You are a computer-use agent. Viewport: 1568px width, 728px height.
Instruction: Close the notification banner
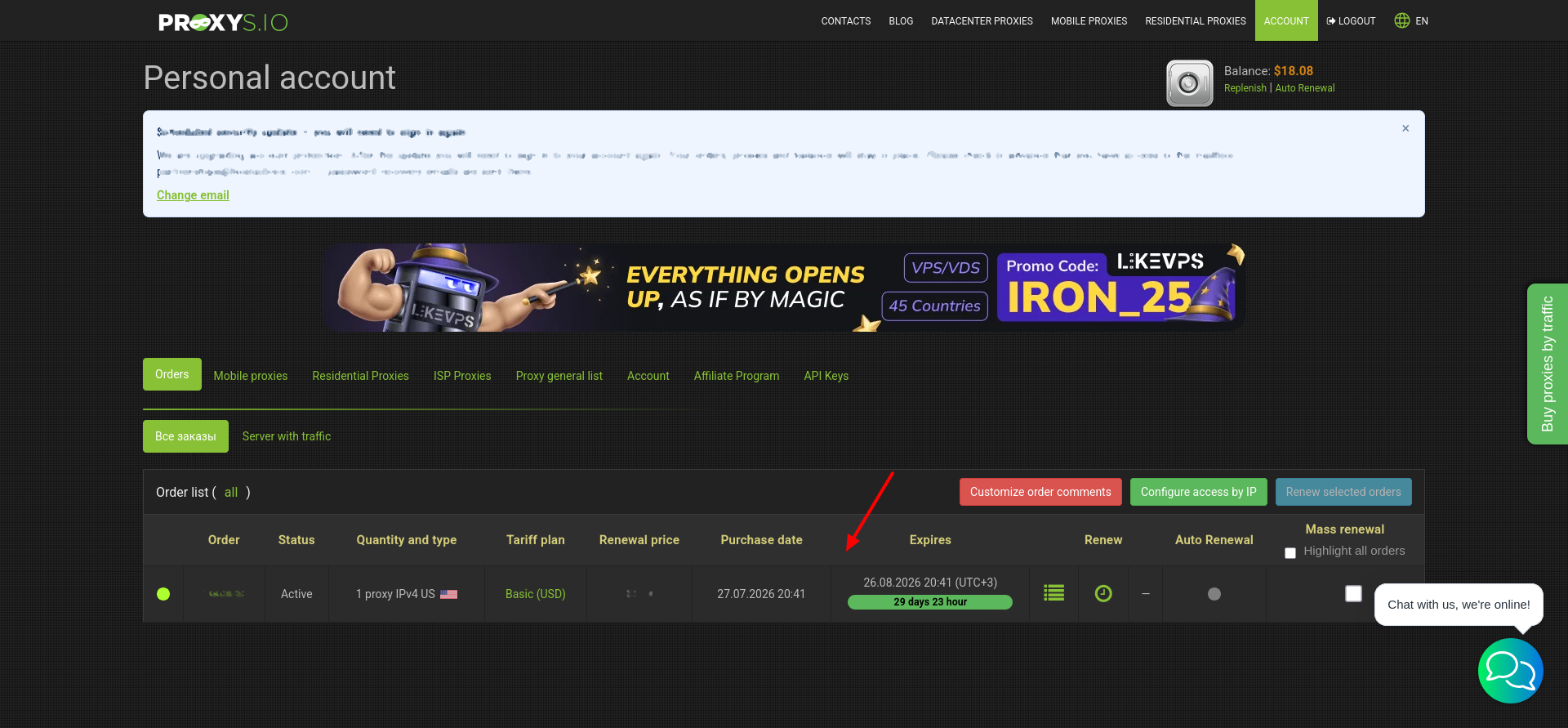click(x=1405, y=128)
